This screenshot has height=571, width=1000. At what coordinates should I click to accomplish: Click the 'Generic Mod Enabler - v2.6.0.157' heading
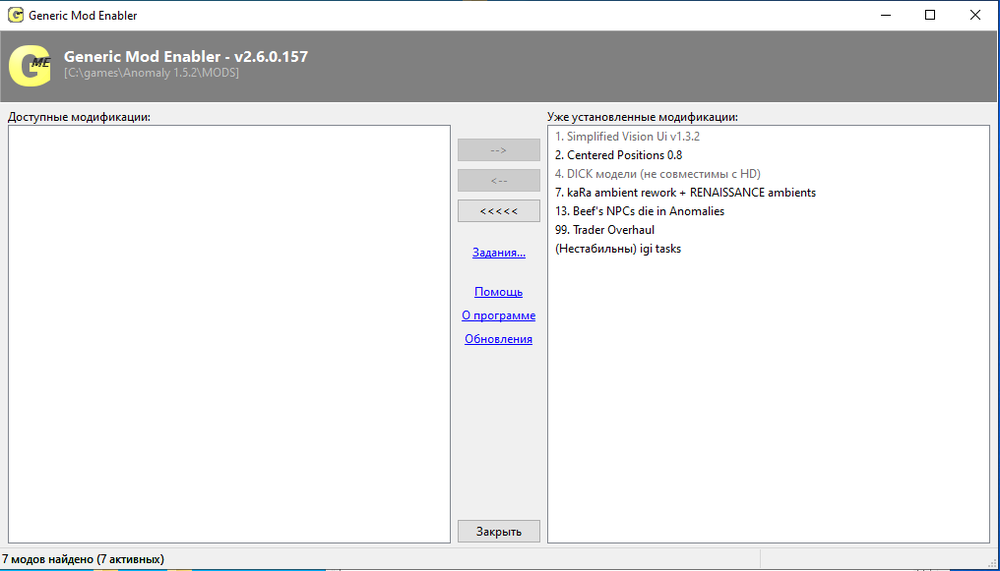click(x=186, y=56)
